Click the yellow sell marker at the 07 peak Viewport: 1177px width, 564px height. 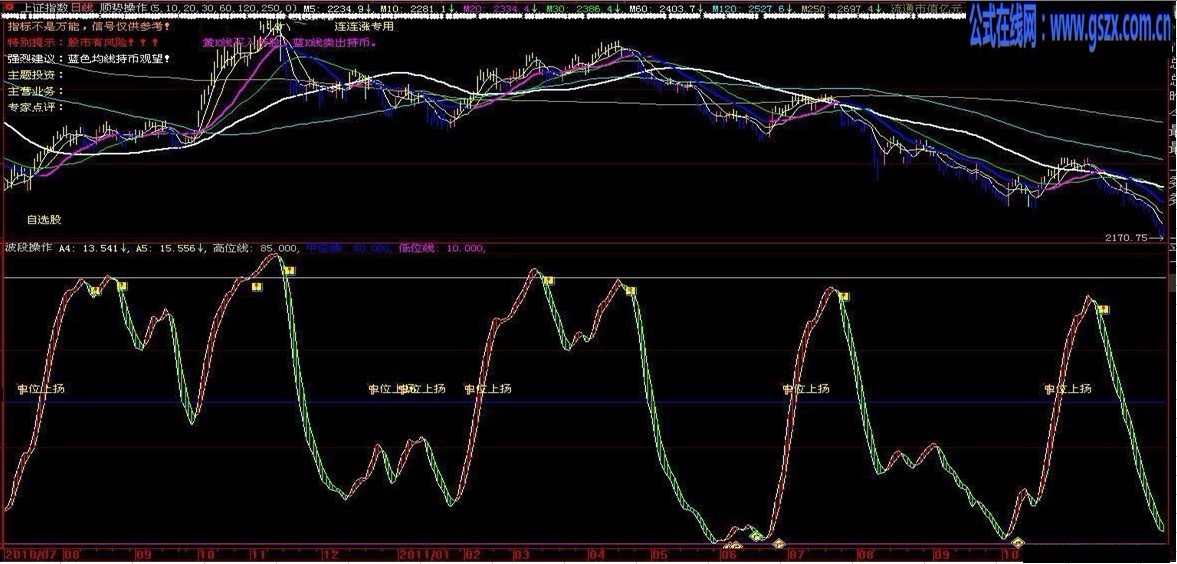[x=844, y=296]
